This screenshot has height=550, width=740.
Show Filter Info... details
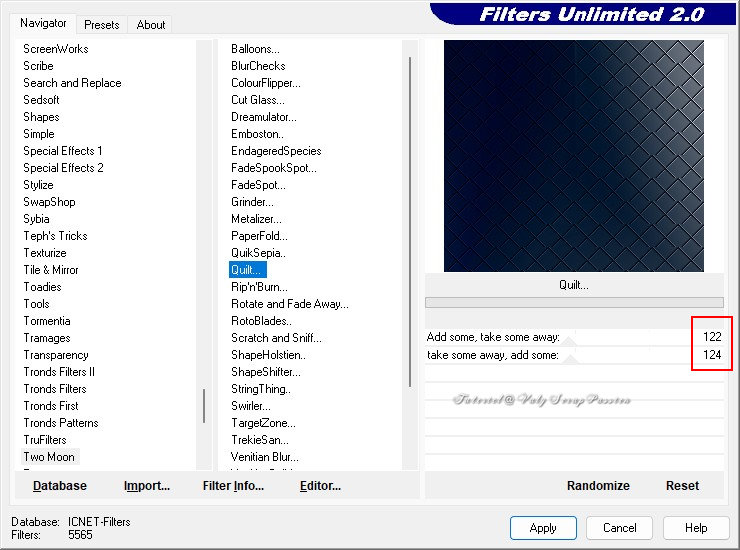tap(233, 486)
